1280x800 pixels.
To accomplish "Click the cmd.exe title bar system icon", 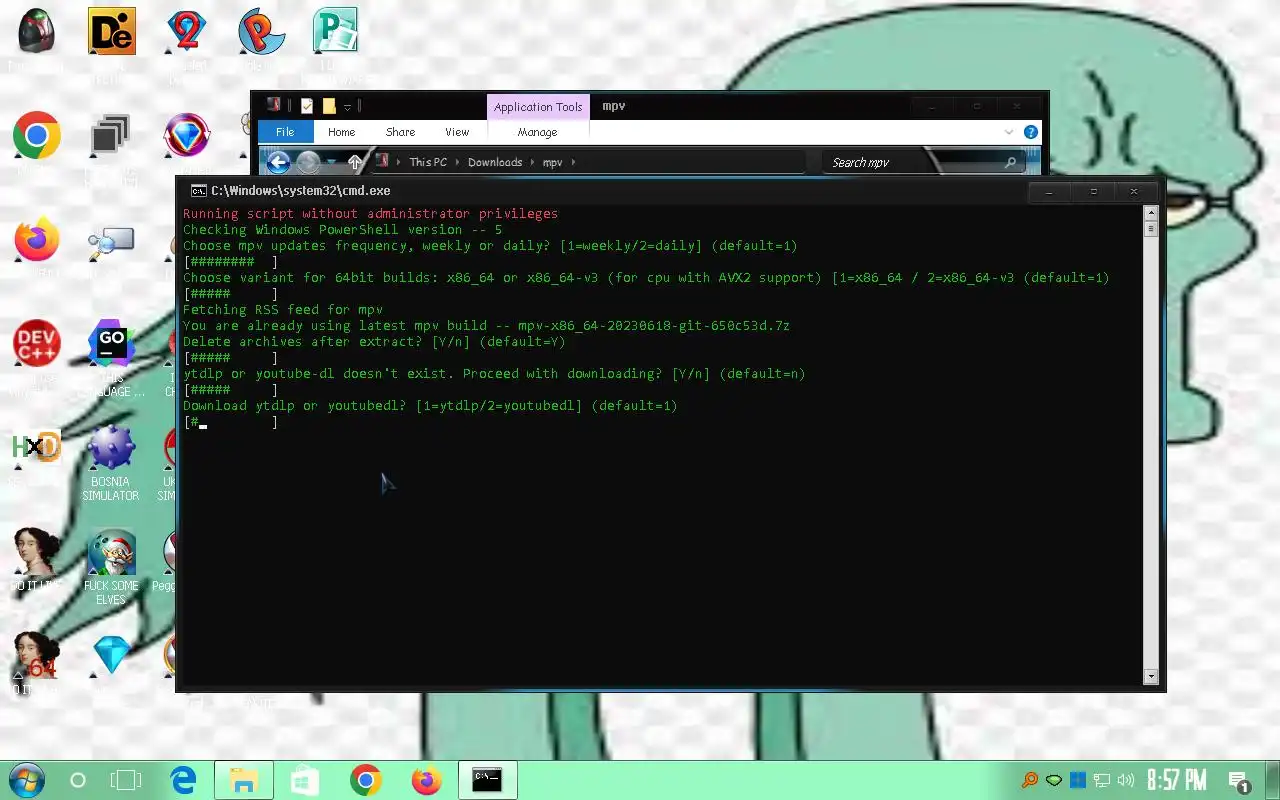I will click(199, 190).
